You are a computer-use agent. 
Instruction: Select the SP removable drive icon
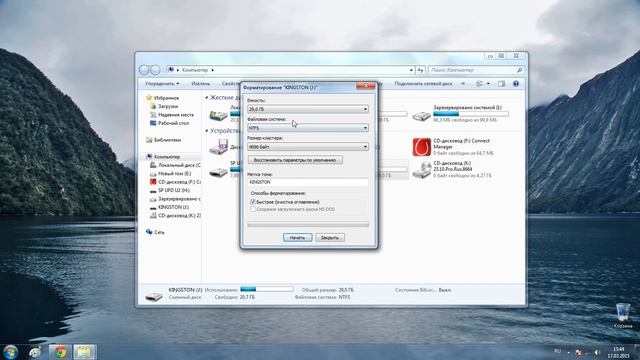tap(218, 173)
